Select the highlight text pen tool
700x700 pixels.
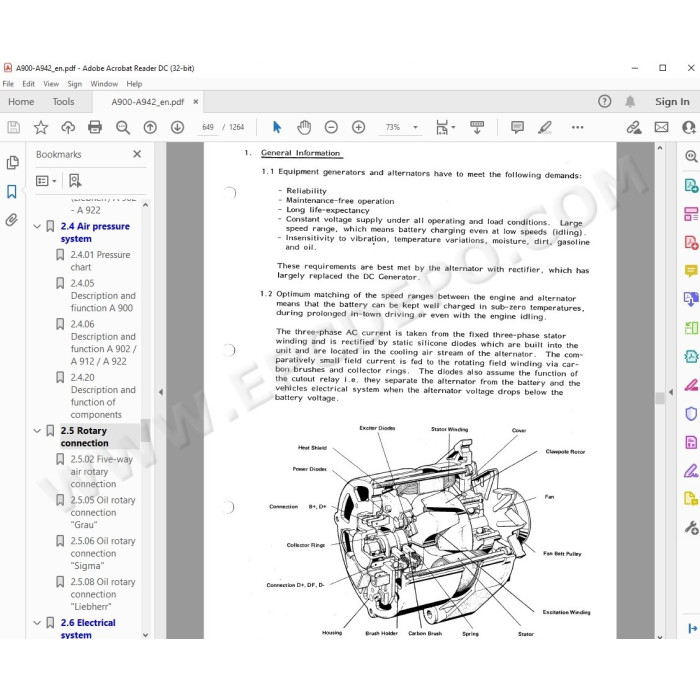545,127
